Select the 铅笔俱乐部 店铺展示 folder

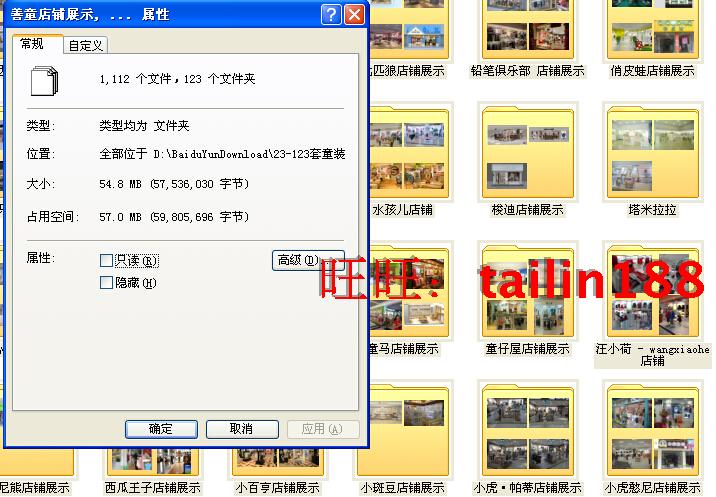click(x=527, y=30)
